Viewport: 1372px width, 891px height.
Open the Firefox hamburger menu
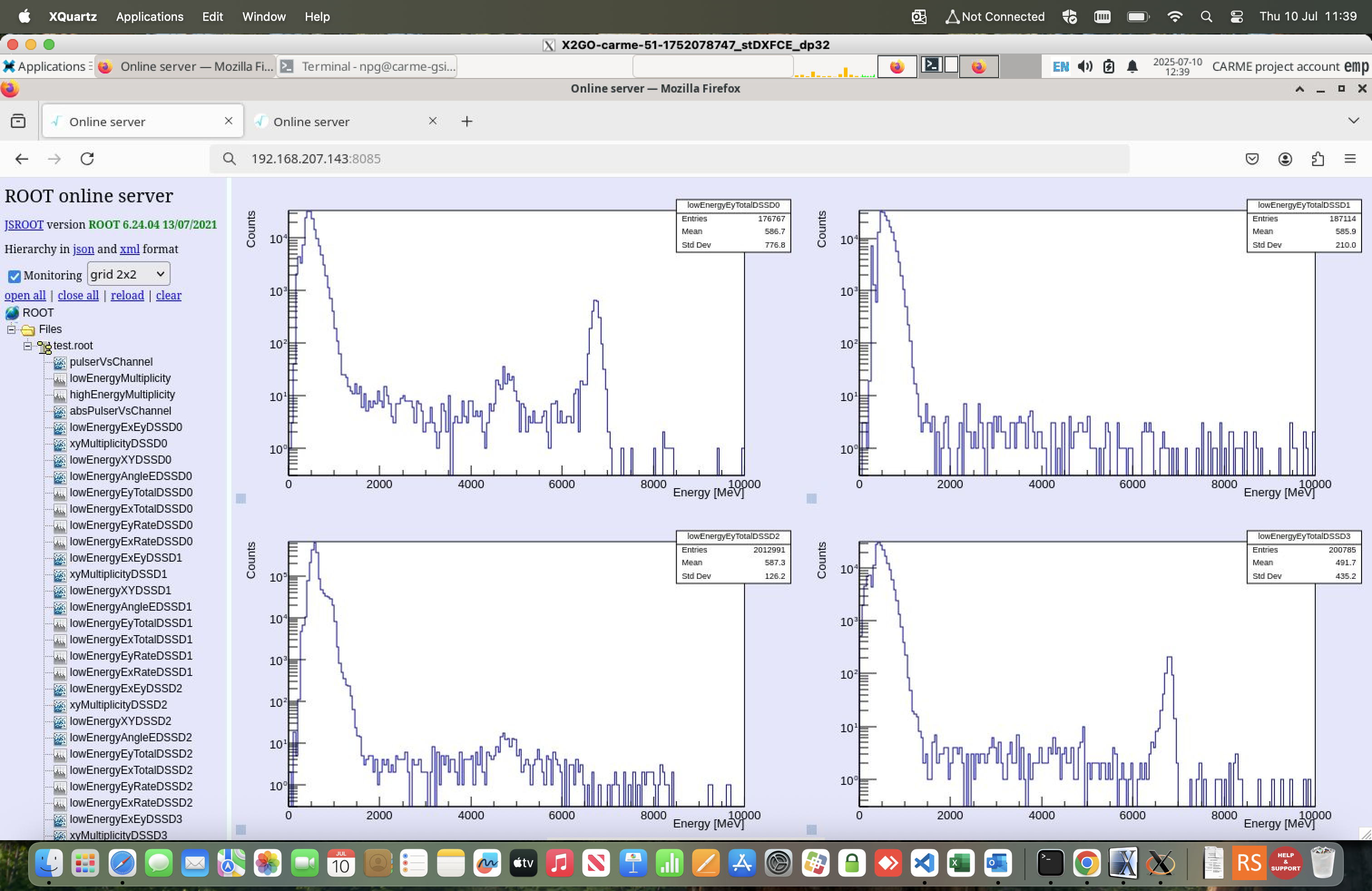(1350, 158)
